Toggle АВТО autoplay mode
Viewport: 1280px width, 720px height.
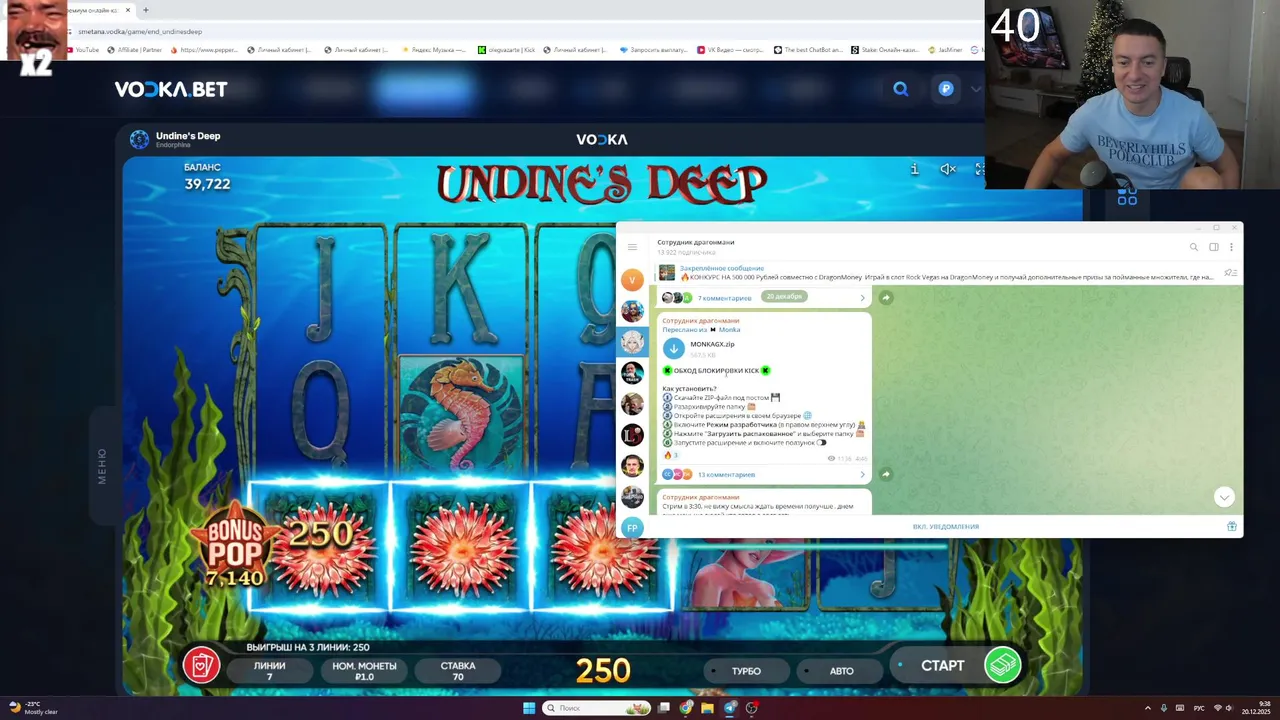841,671
